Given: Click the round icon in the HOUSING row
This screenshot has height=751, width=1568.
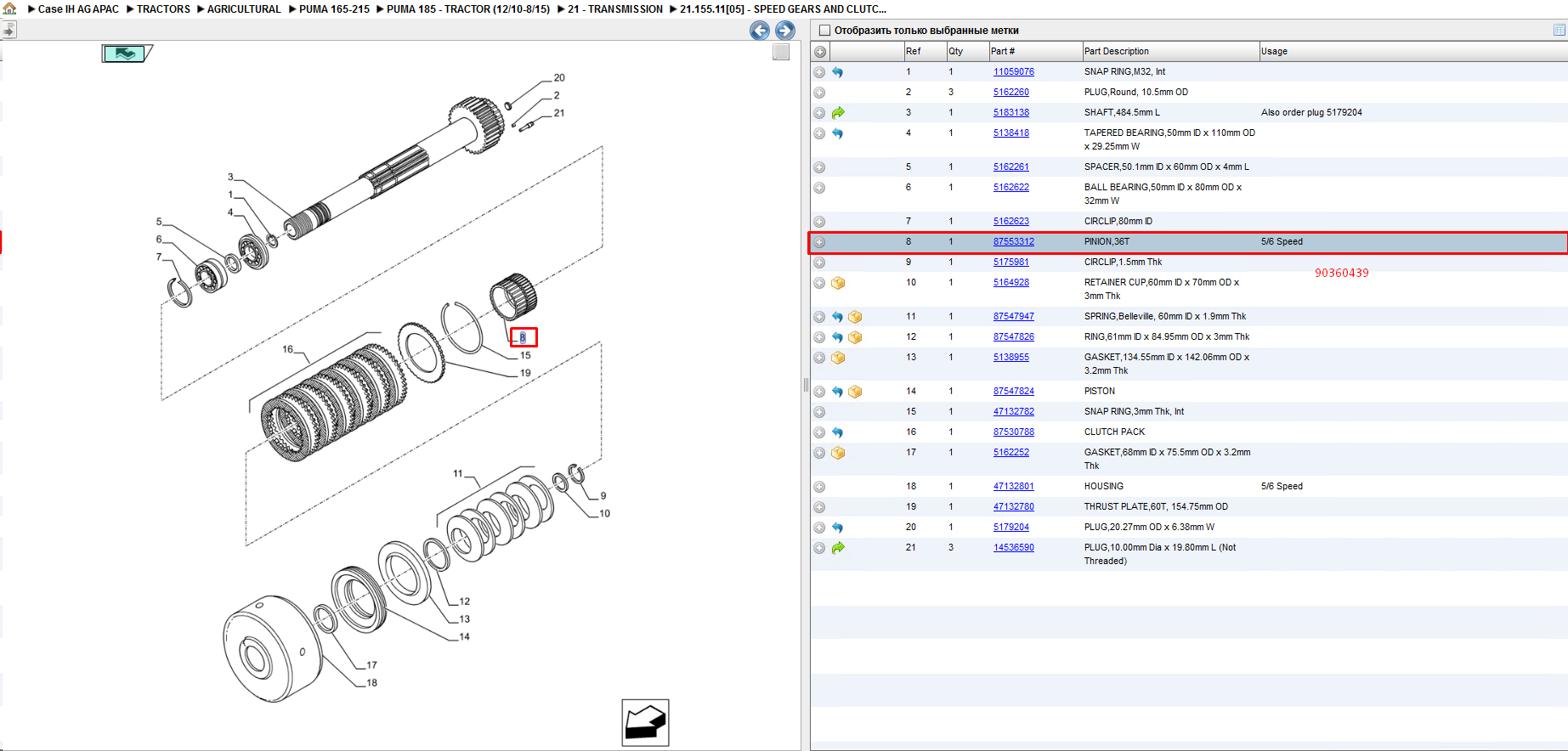Looking at the screenshot, I should click(x=819, y=487).
